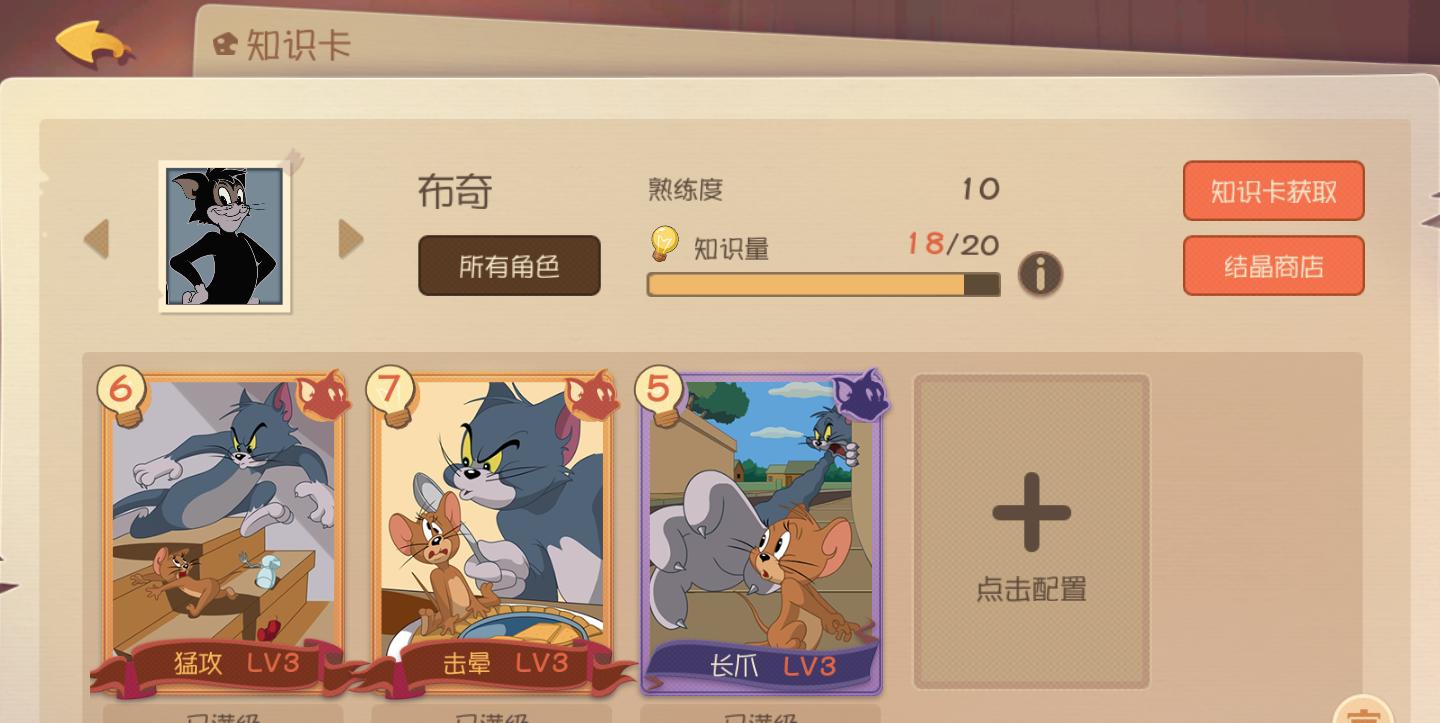
Task: Click the empty 点击配置 card slot
Action: click(1031, 532)
